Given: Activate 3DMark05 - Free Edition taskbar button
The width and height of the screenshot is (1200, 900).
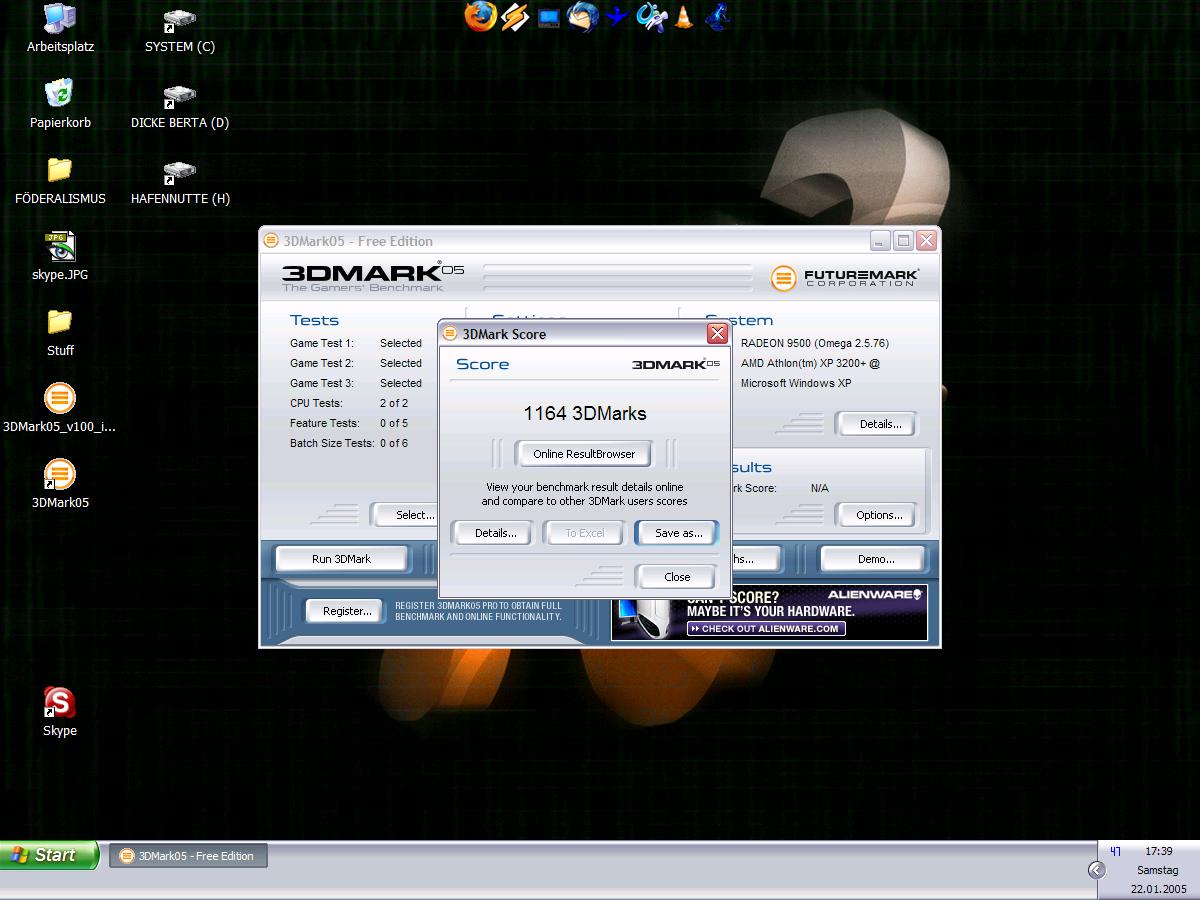Looking at the screenshot, I should pyautogui.click(x=188, y=856).
